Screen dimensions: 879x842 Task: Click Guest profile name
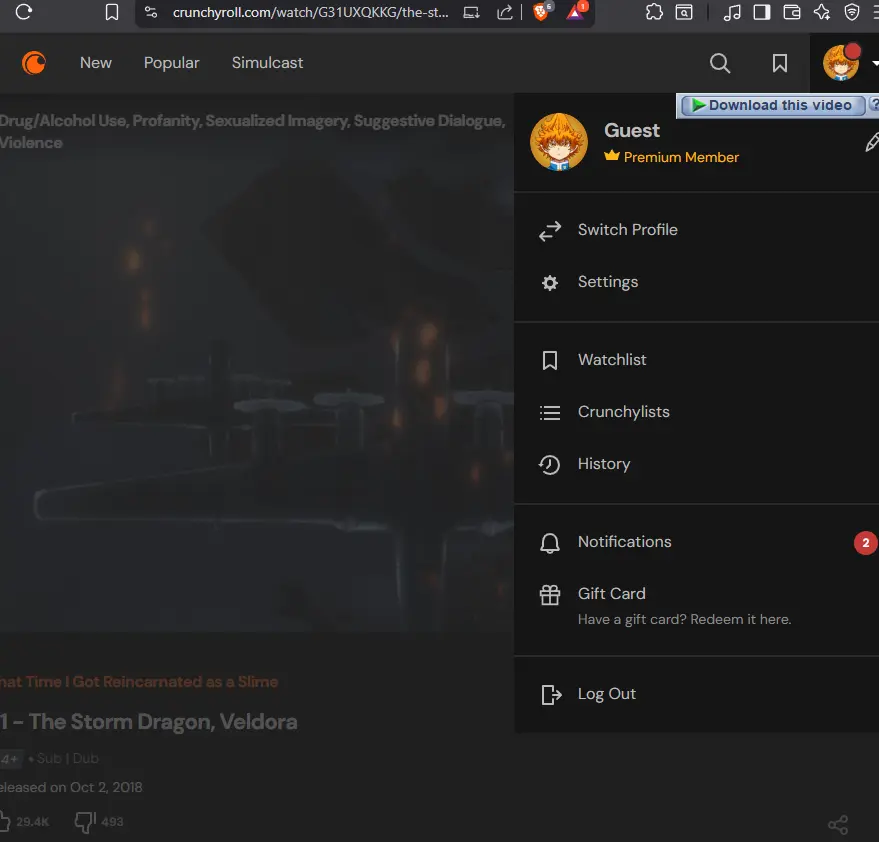pos(632,131)
